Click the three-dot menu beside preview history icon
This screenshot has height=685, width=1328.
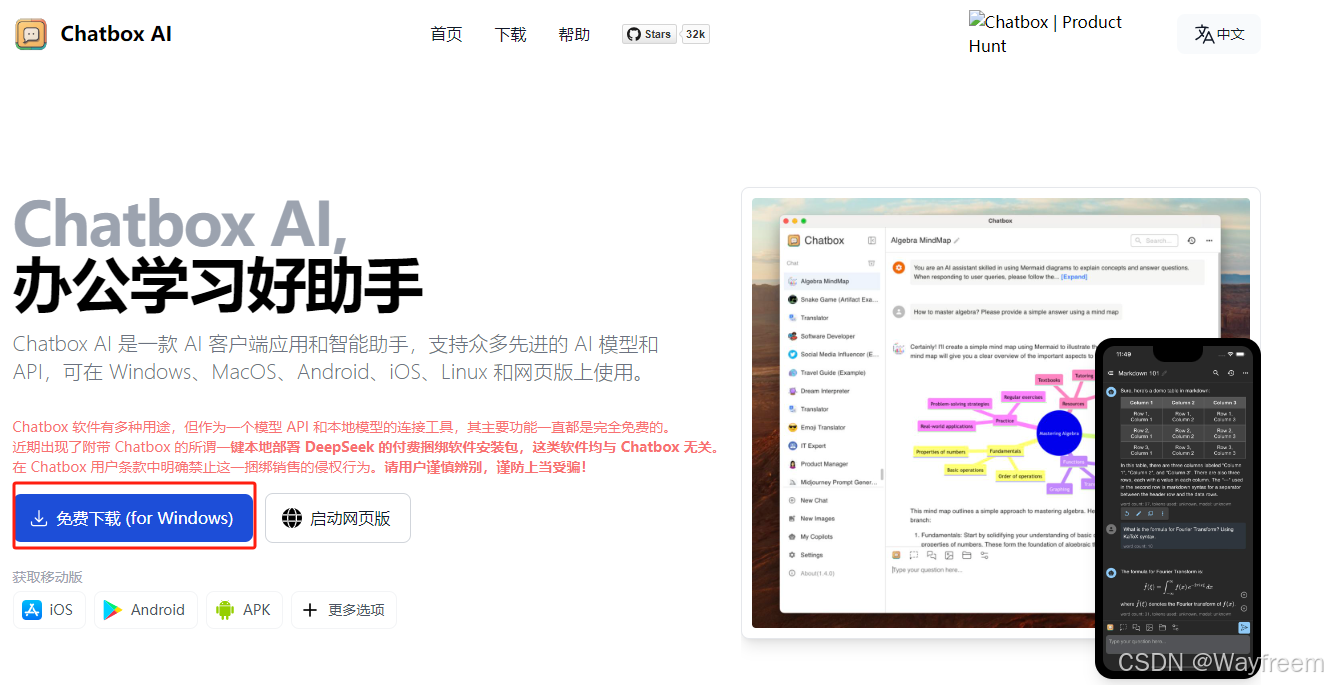coord(1210,241)
